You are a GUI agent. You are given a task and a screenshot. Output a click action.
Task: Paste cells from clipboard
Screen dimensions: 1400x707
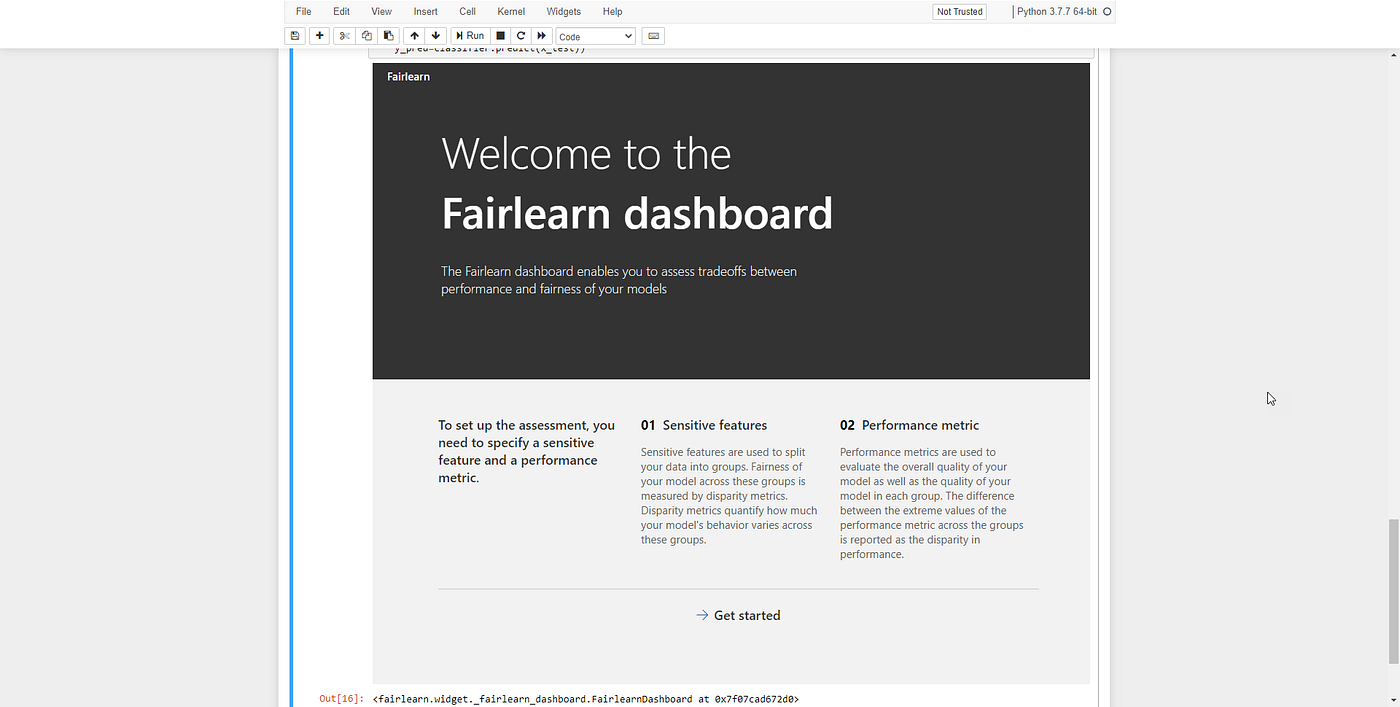pyautogui.click(x=388, y=35)
